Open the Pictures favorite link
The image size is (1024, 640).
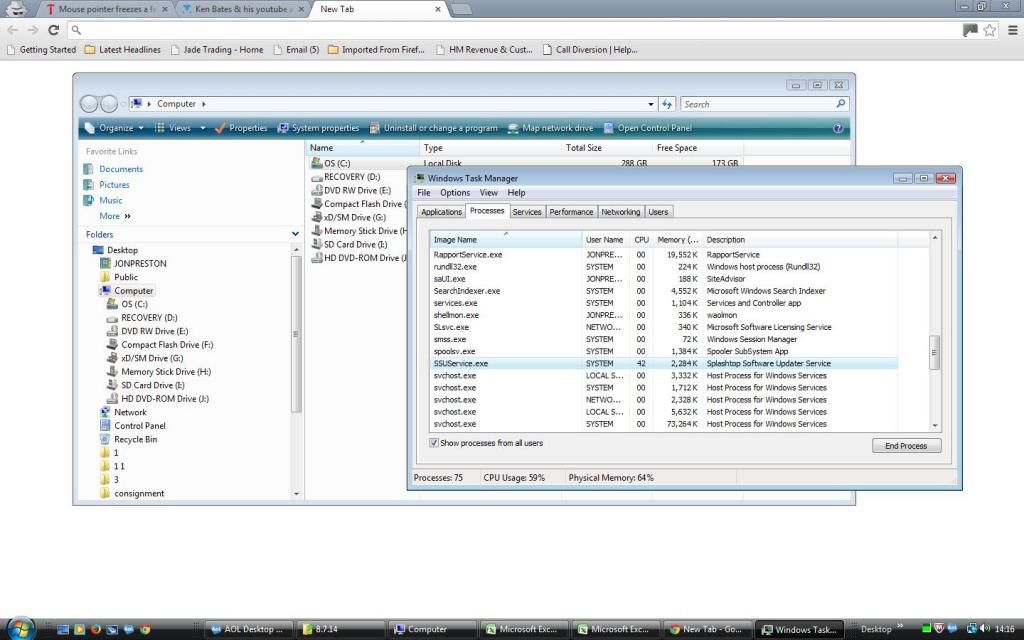(114, 185)
